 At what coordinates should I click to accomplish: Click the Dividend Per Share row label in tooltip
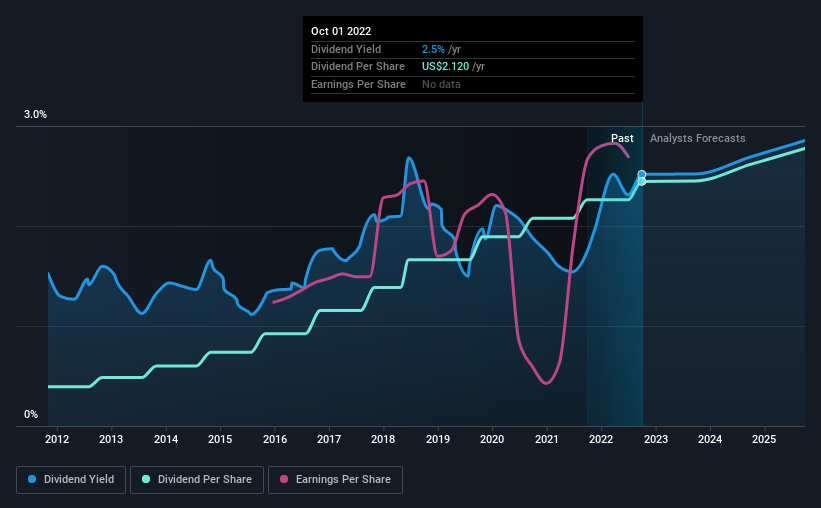click(x=358, y=67)
